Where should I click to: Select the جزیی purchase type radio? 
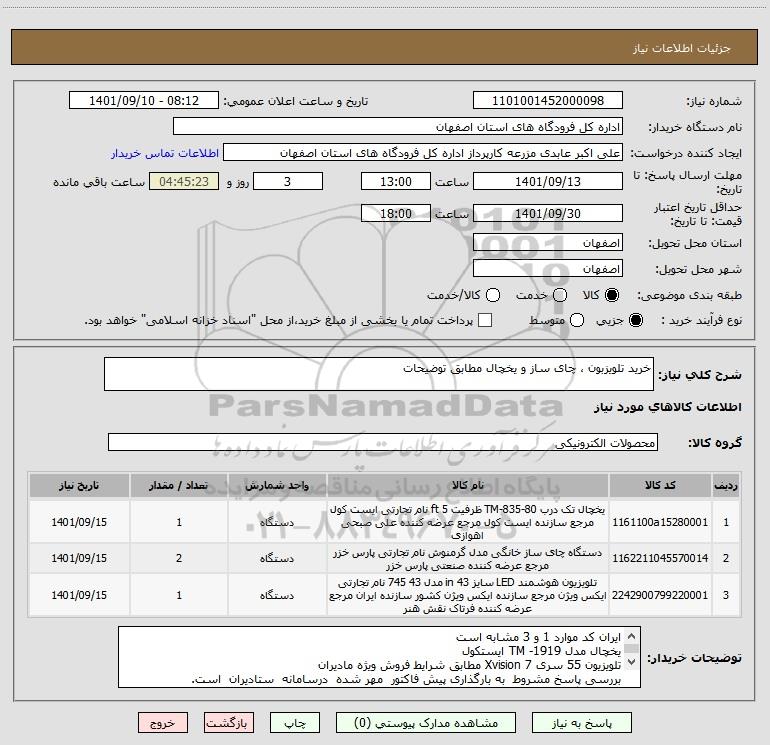(x=636, y=321)
